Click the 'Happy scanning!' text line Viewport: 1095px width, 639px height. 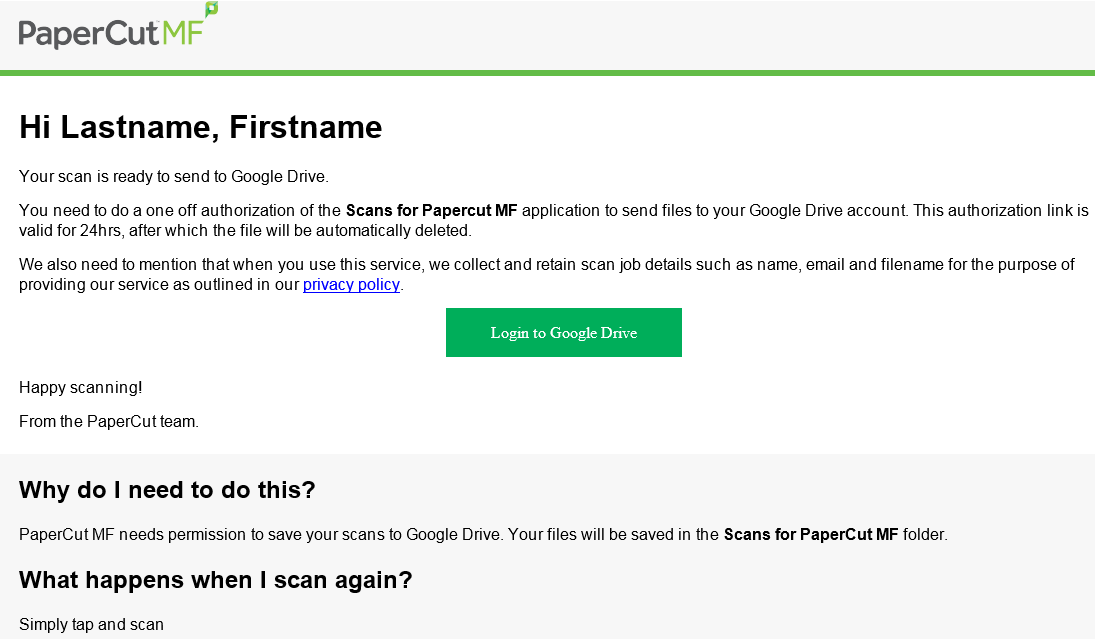[x=80, y=387]
